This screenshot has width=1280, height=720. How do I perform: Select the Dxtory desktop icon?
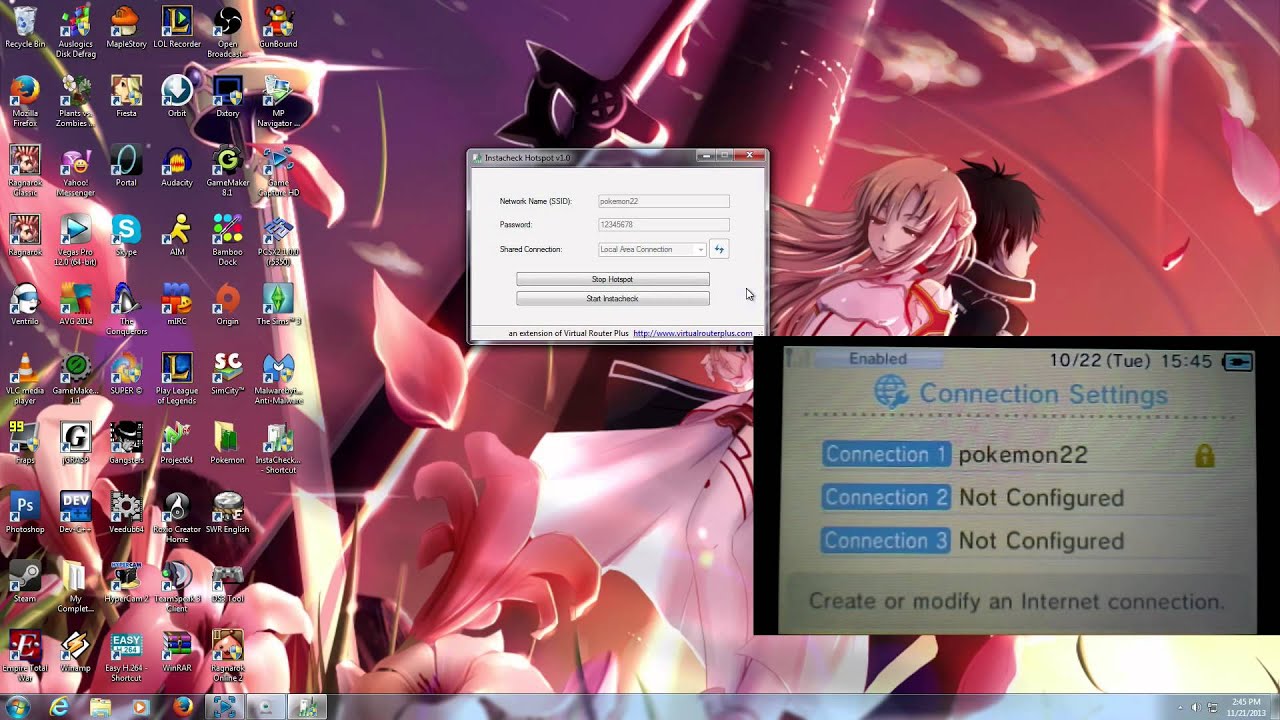pyautogui.click(x=227, y=97)
